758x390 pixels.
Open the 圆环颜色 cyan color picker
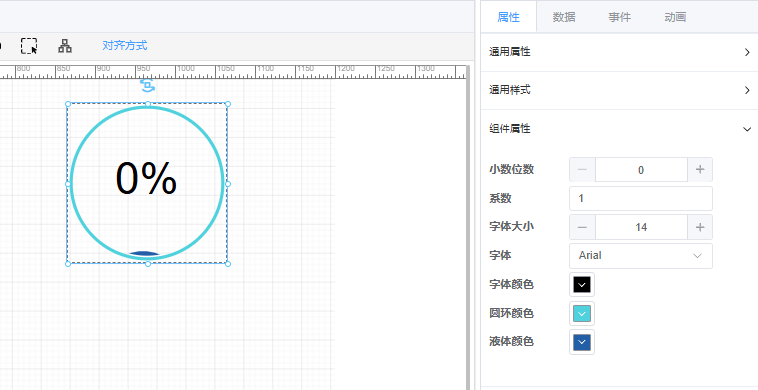pyautogui.click(x=582, y=314)
